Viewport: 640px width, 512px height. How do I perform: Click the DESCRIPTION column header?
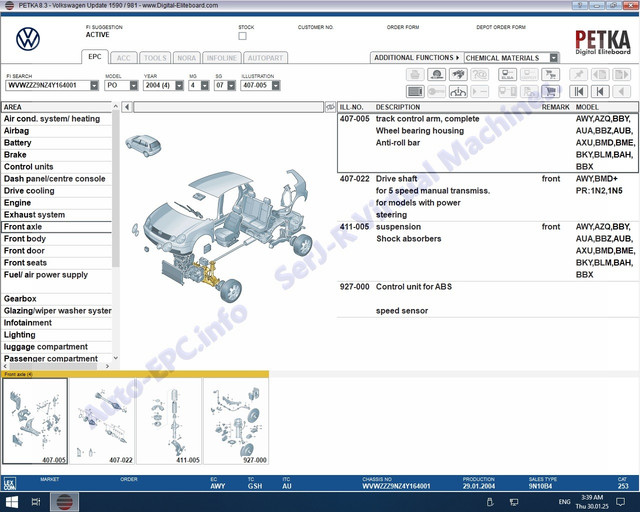click(398, 107)
